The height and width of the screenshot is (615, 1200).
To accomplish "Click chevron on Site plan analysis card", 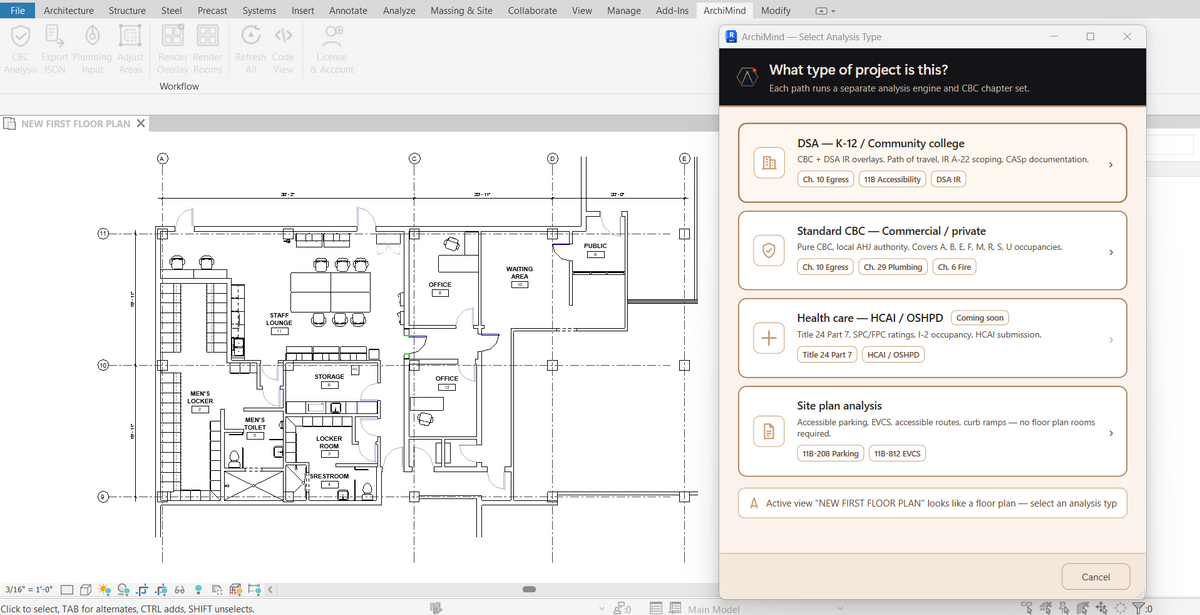I will pos(1111,433).
